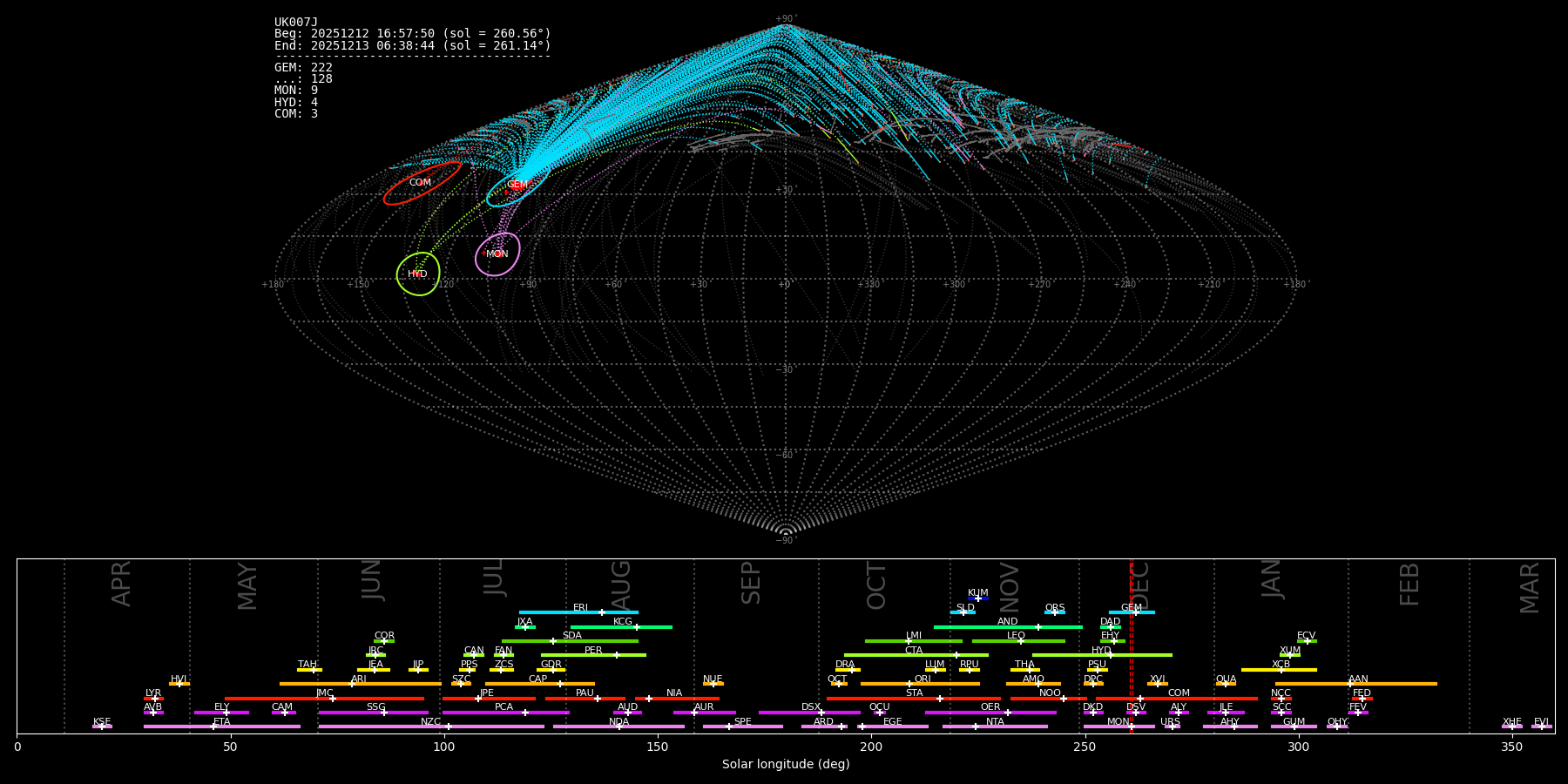Click the LYR shower marker in timeline
Image resolution: width=1568 pixels, height=784 pixels.
point(153,699)
